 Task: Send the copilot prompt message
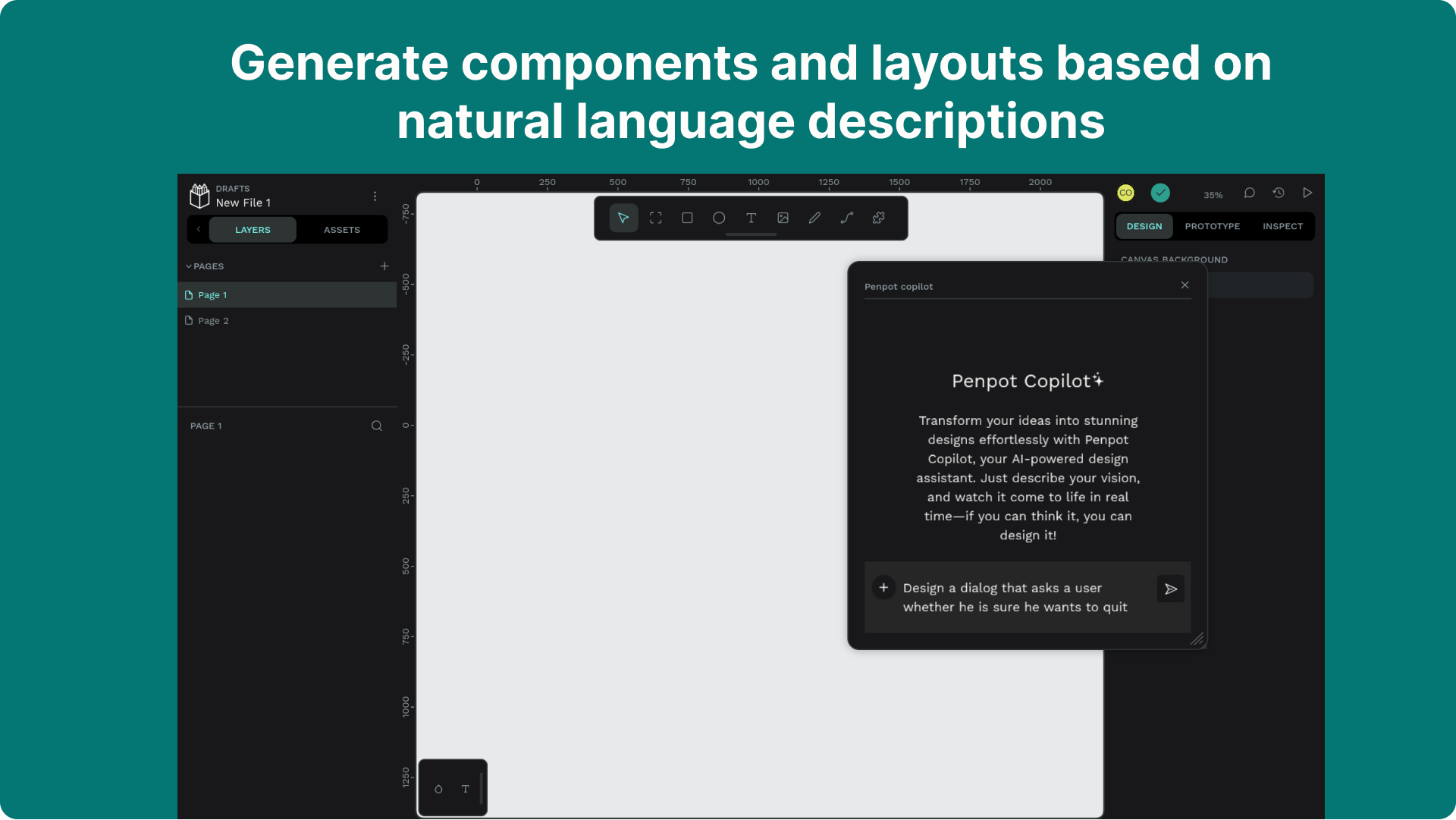(1171, 589)
